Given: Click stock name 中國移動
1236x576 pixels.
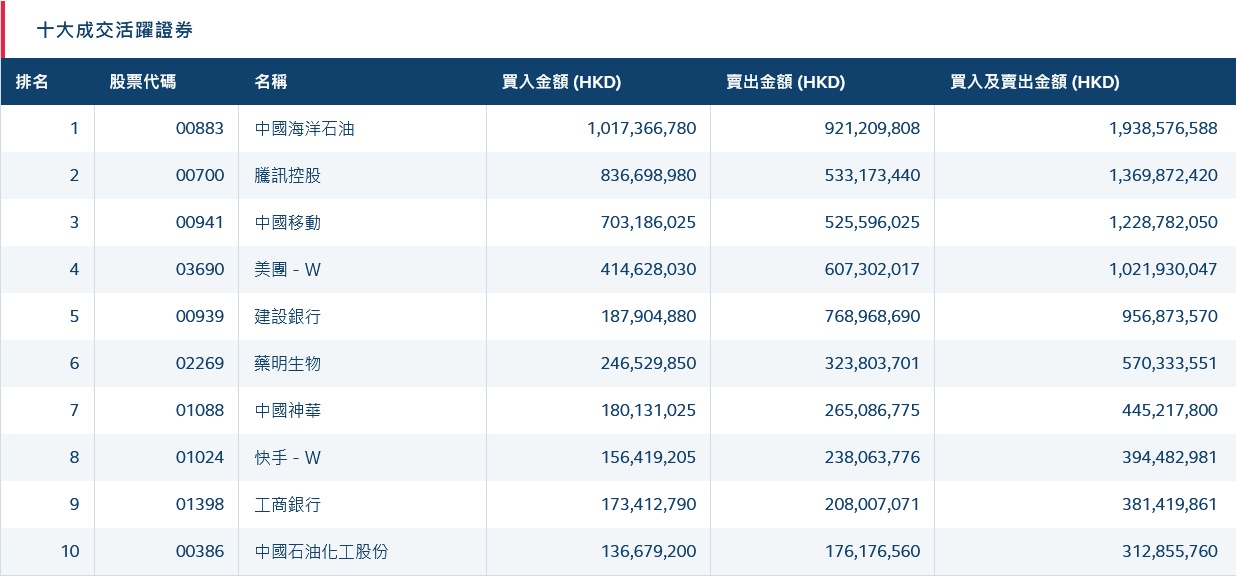Looking at the screenshot, I should pos(288,223).
